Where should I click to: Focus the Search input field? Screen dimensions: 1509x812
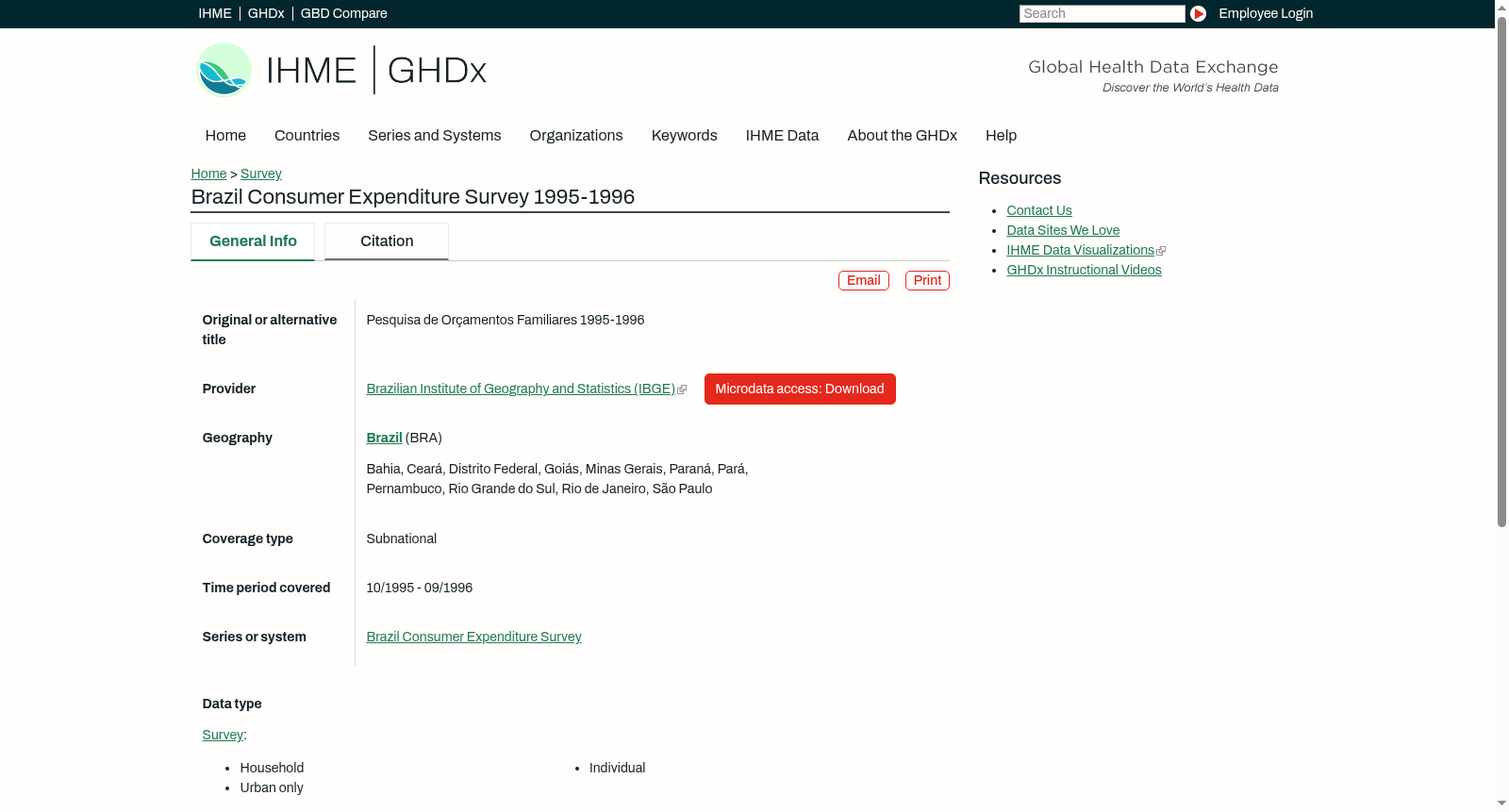click(x=1102, y=13)
